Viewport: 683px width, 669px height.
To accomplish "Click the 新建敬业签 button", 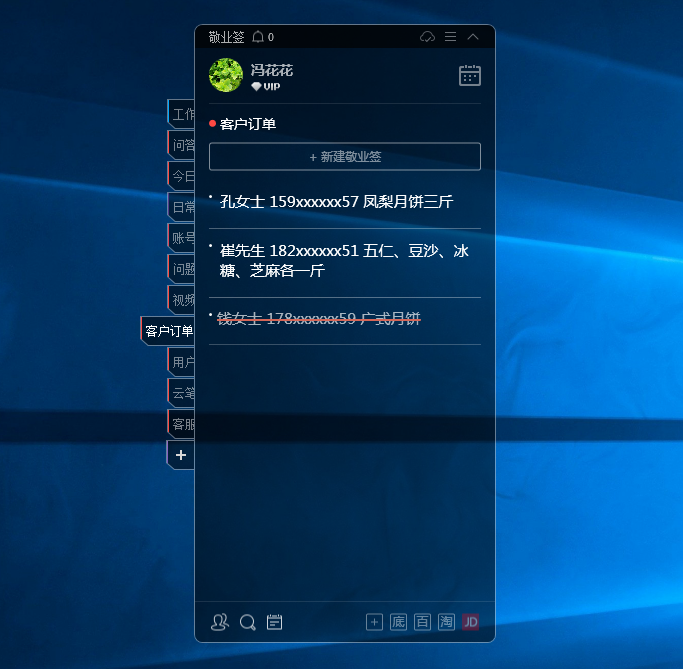I will tap(344, 157).
